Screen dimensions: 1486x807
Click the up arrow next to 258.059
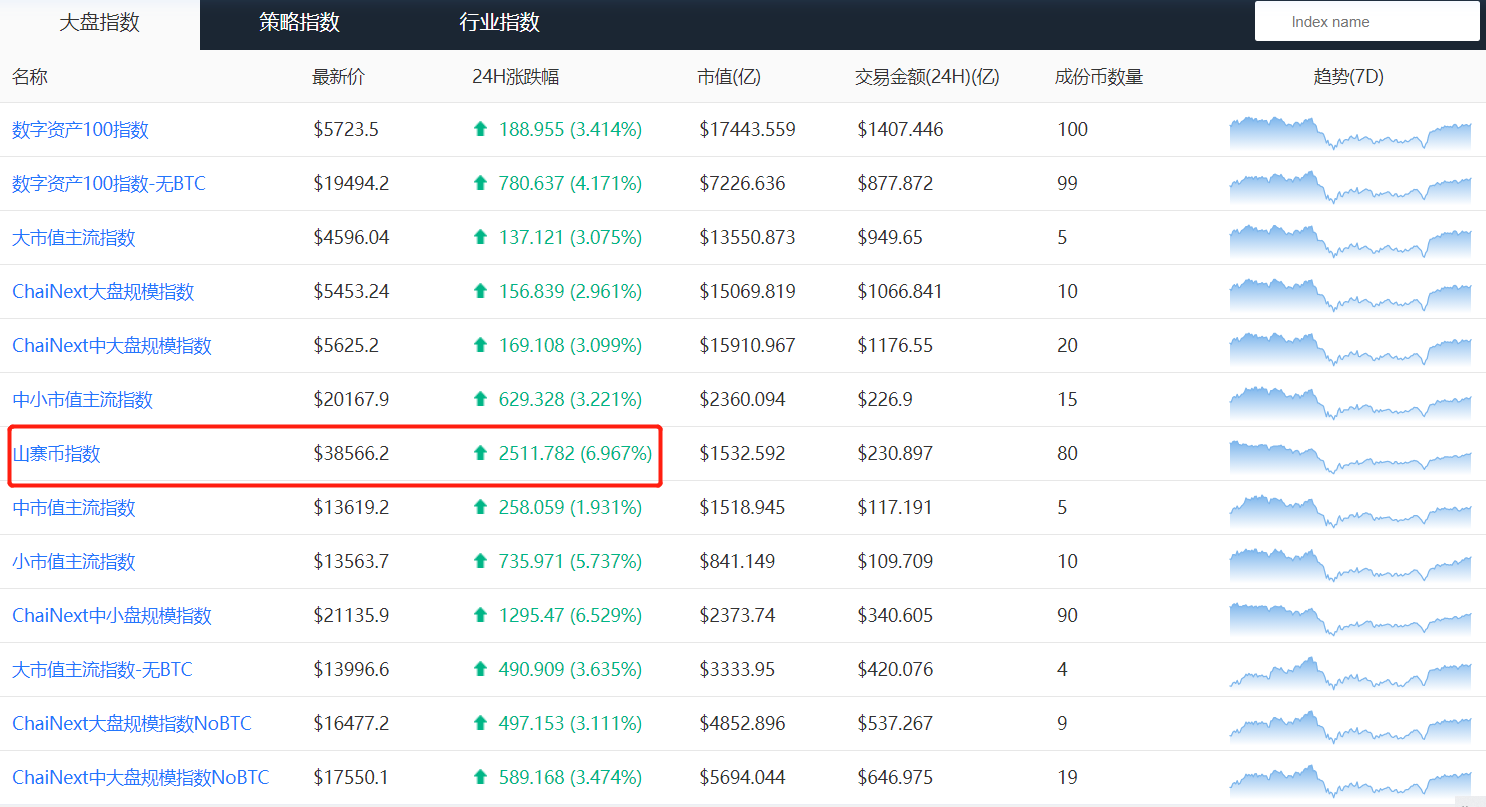point(481,507)
